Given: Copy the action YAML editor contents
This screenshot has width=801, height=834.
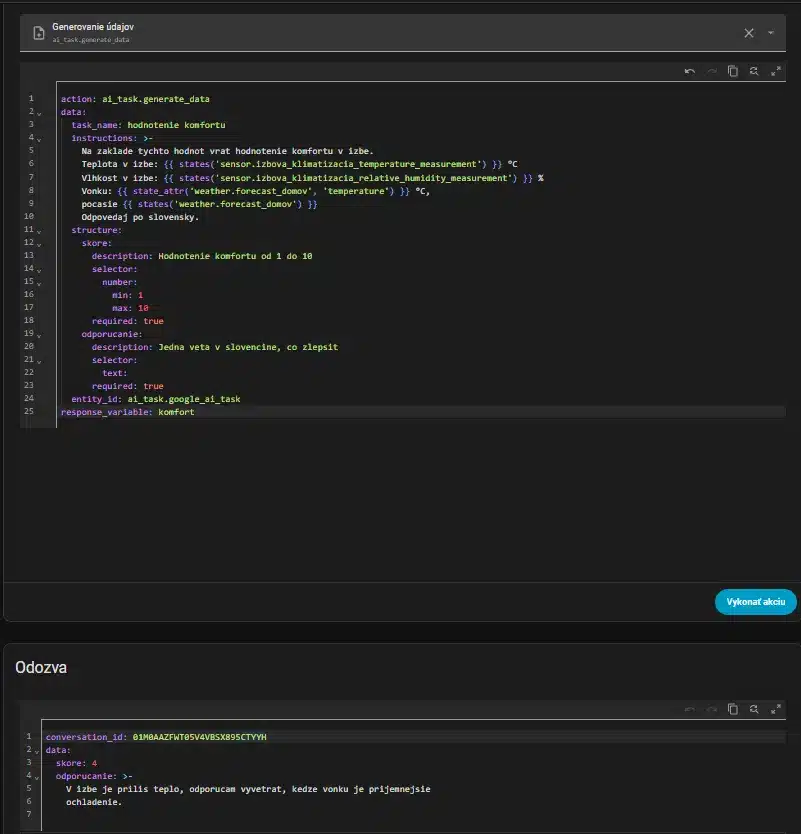Looking at the screenshot, I should click(733, 71).
